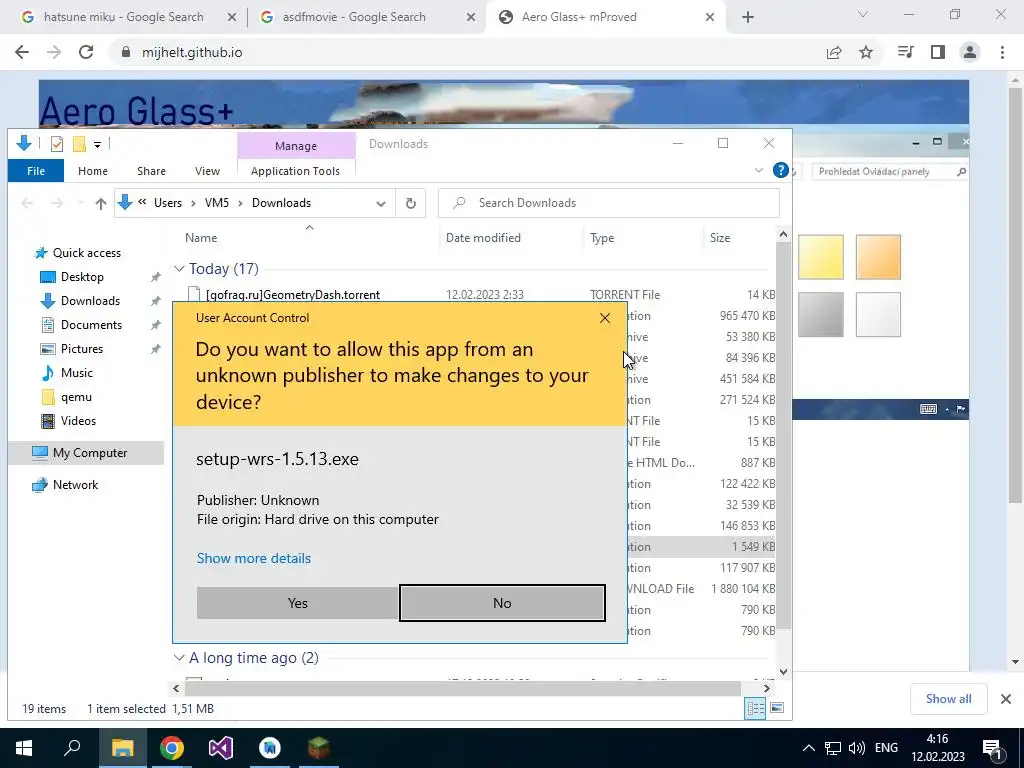Reload the page in Chrome
Image resolution: width=1024 pixels, height=768 pixels.
86,52
